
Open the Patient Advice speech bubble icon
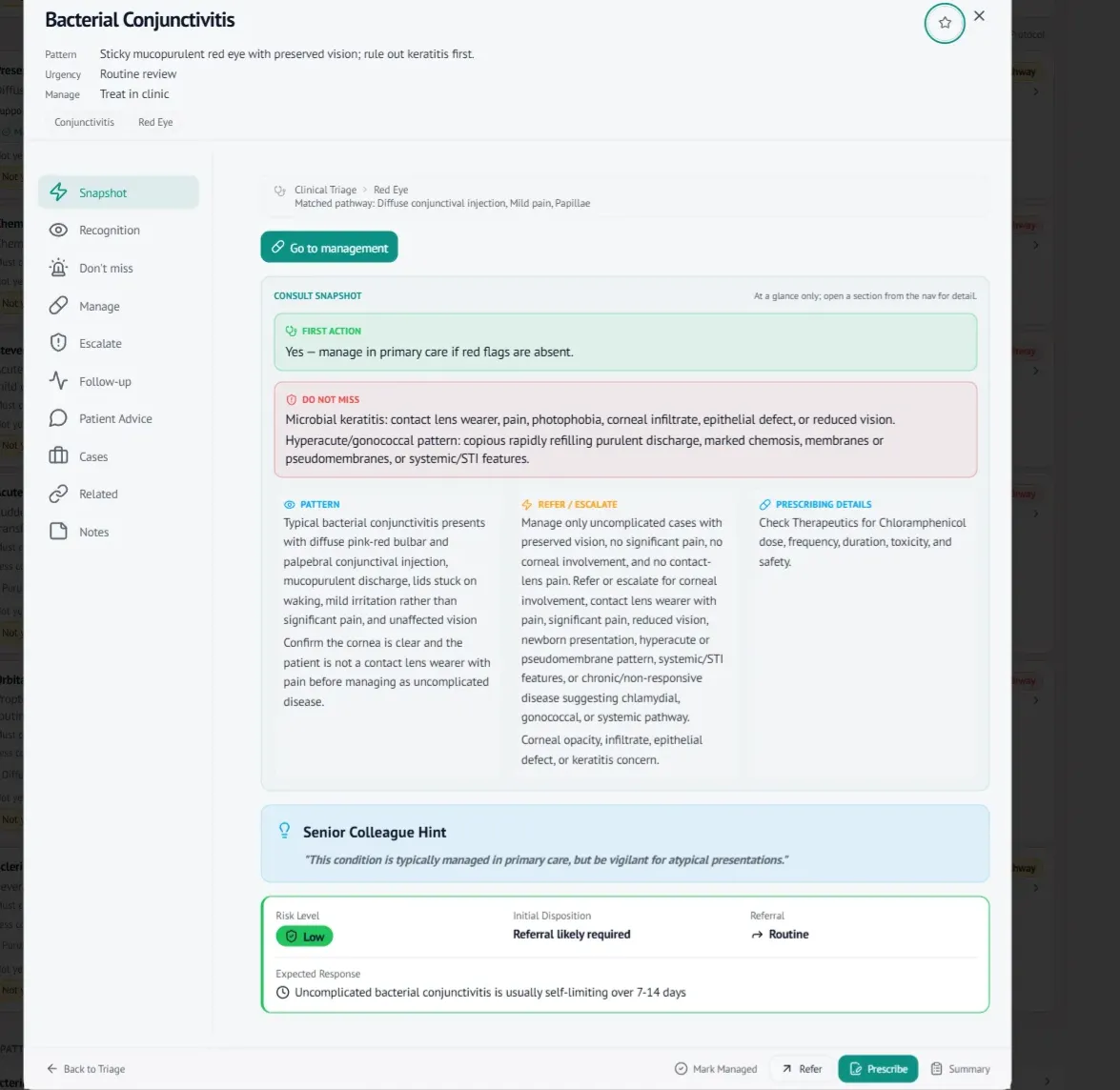point(58,418)
